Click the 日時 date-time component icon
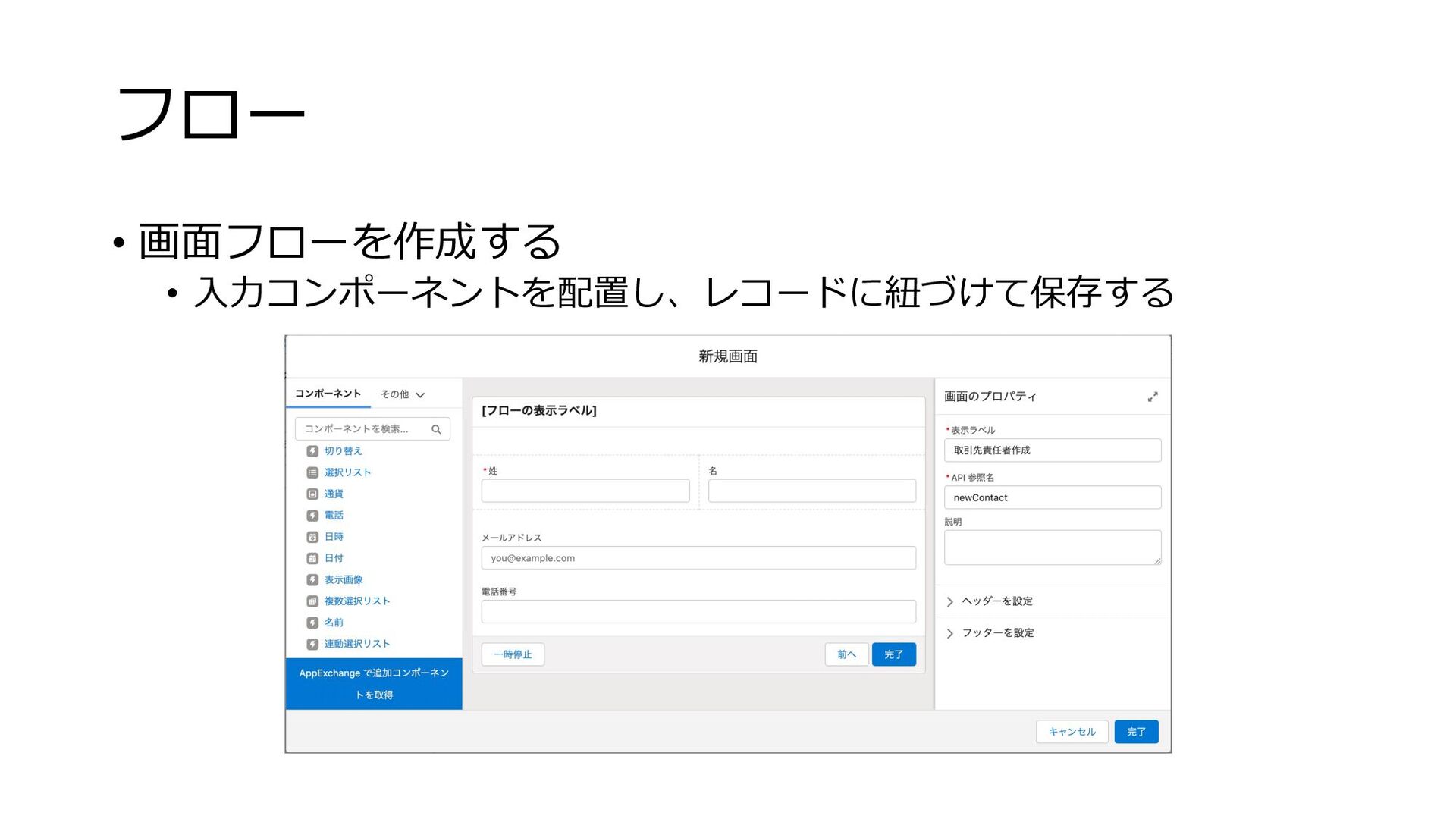The height and width of the screenshot is (819, 1456). click(312, 537)
